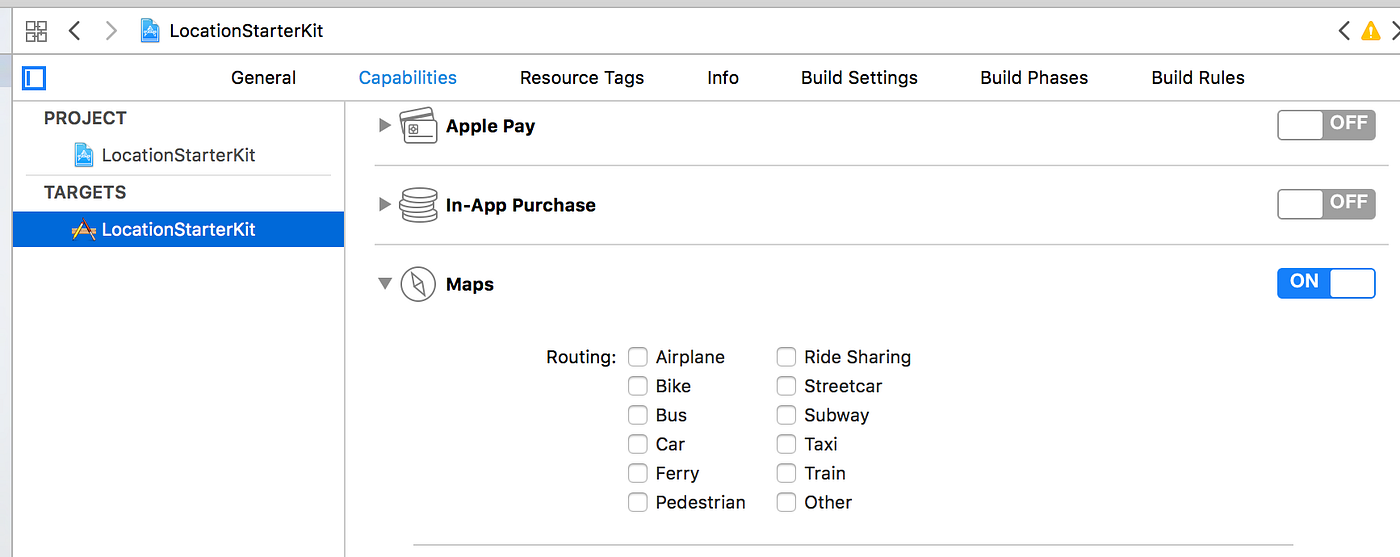Viewport: 1400px width, 557px height.
Task: Go back with the left chevron
Action: tap(75, 30)
